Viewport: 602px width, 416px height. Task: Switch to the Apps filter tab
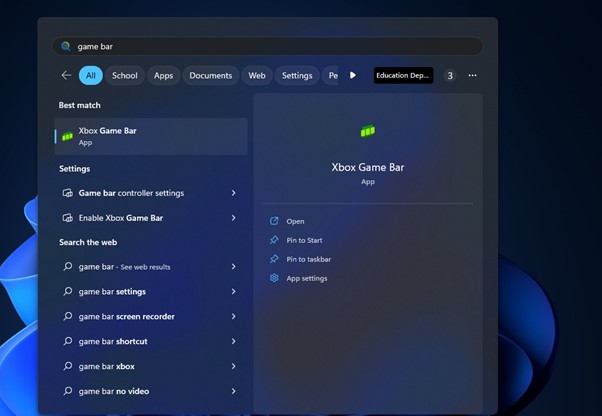164,76
